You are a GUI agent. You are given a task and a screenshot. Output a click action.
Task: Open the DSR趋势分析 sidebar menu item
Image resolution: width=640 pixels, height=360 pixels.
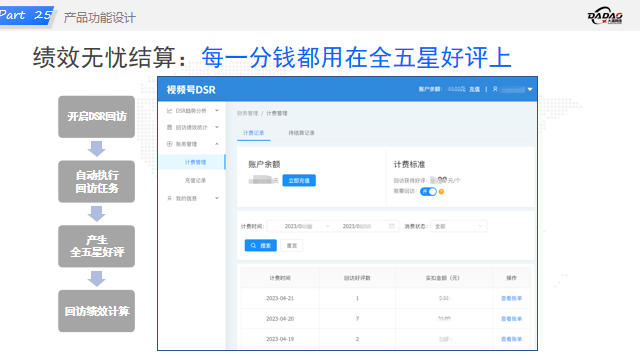pyautogui.click(x=192, y=111)
